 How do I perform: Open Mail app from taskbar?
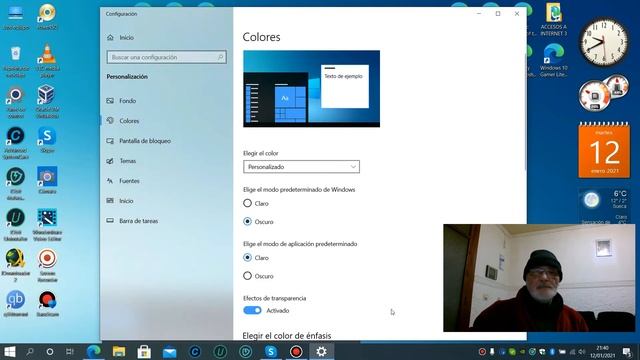point(169,351)
